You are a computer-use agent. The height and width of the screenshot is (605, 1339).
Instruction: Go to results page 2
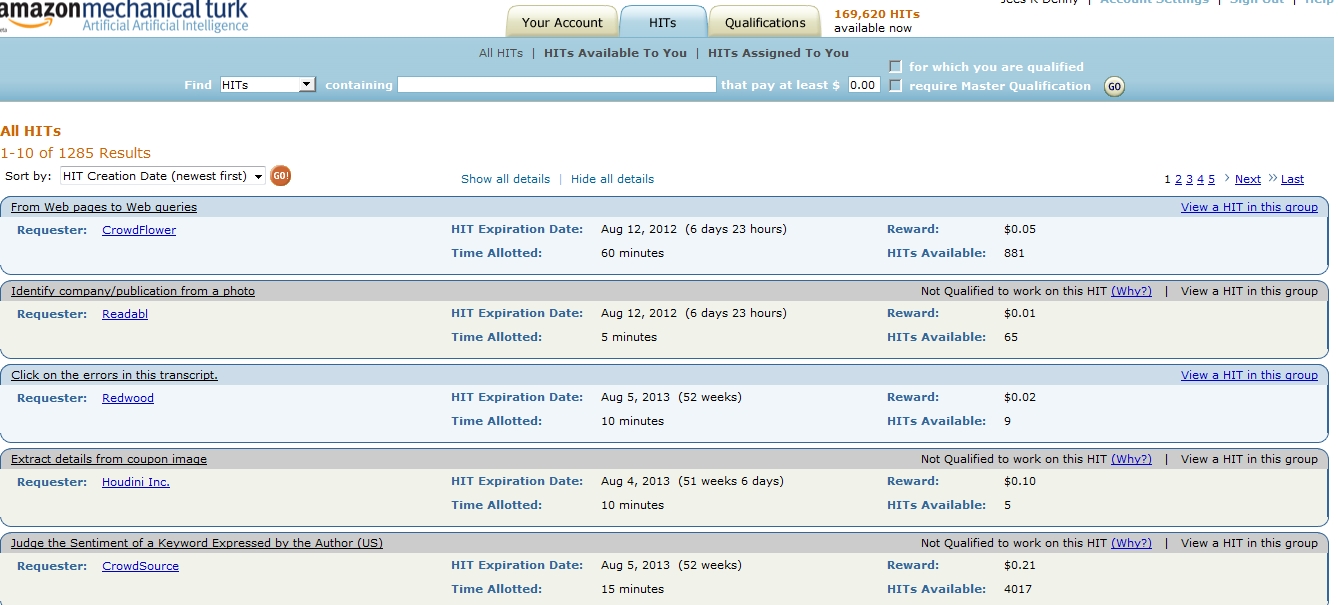(x=1178, y=179)
